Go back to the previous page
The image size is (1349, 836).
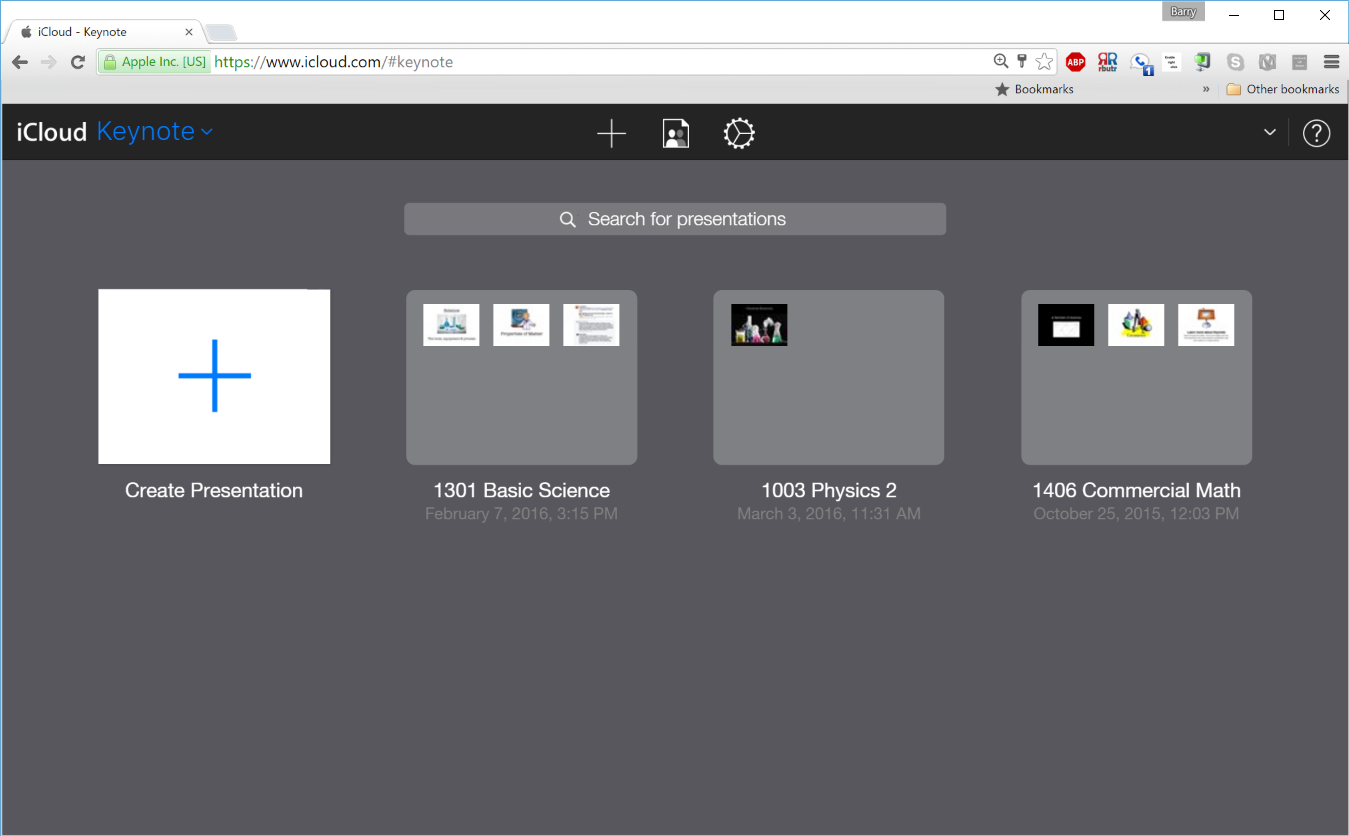20,62
